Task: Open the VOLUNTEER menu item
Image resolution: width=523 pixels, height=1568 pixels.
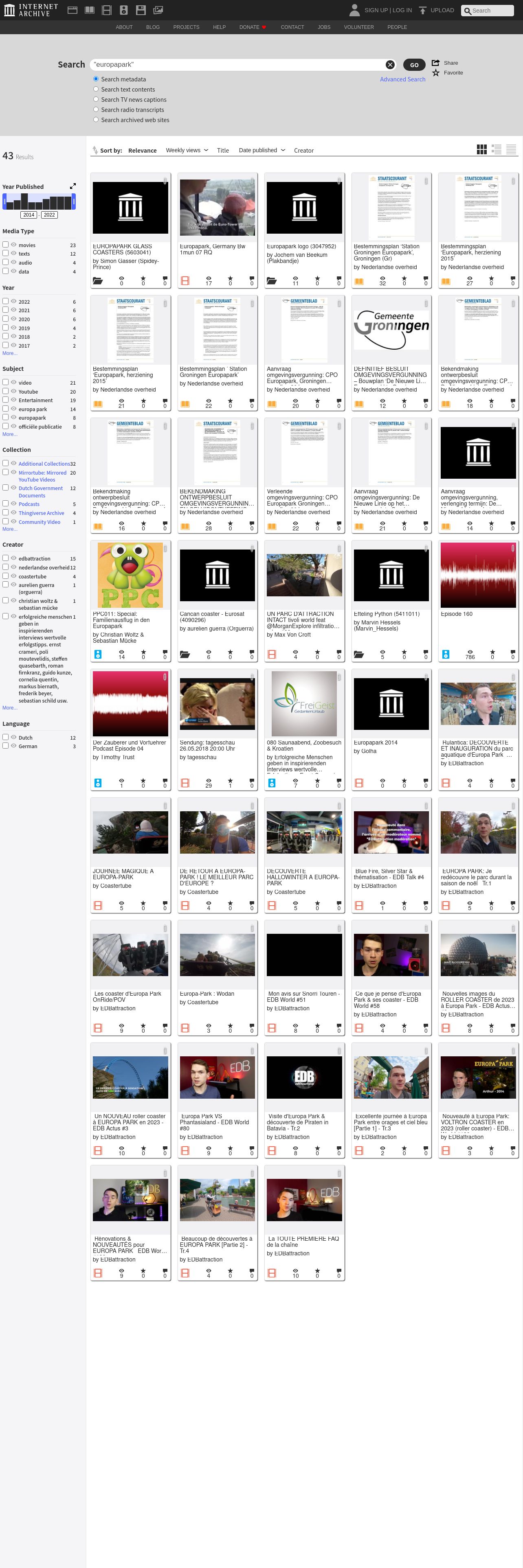Action: [358, 27]
